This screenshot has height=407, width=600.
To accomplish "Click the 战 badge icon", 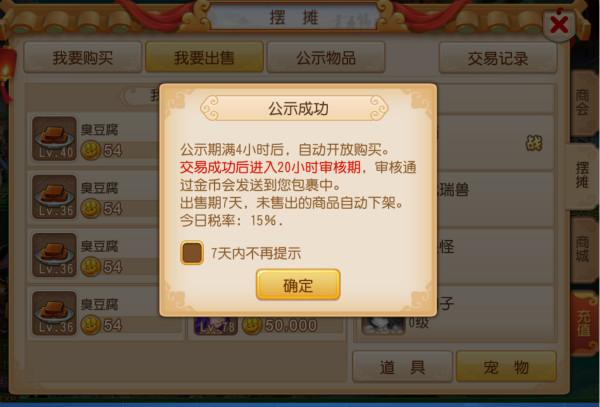I will [x=534, y=144].
